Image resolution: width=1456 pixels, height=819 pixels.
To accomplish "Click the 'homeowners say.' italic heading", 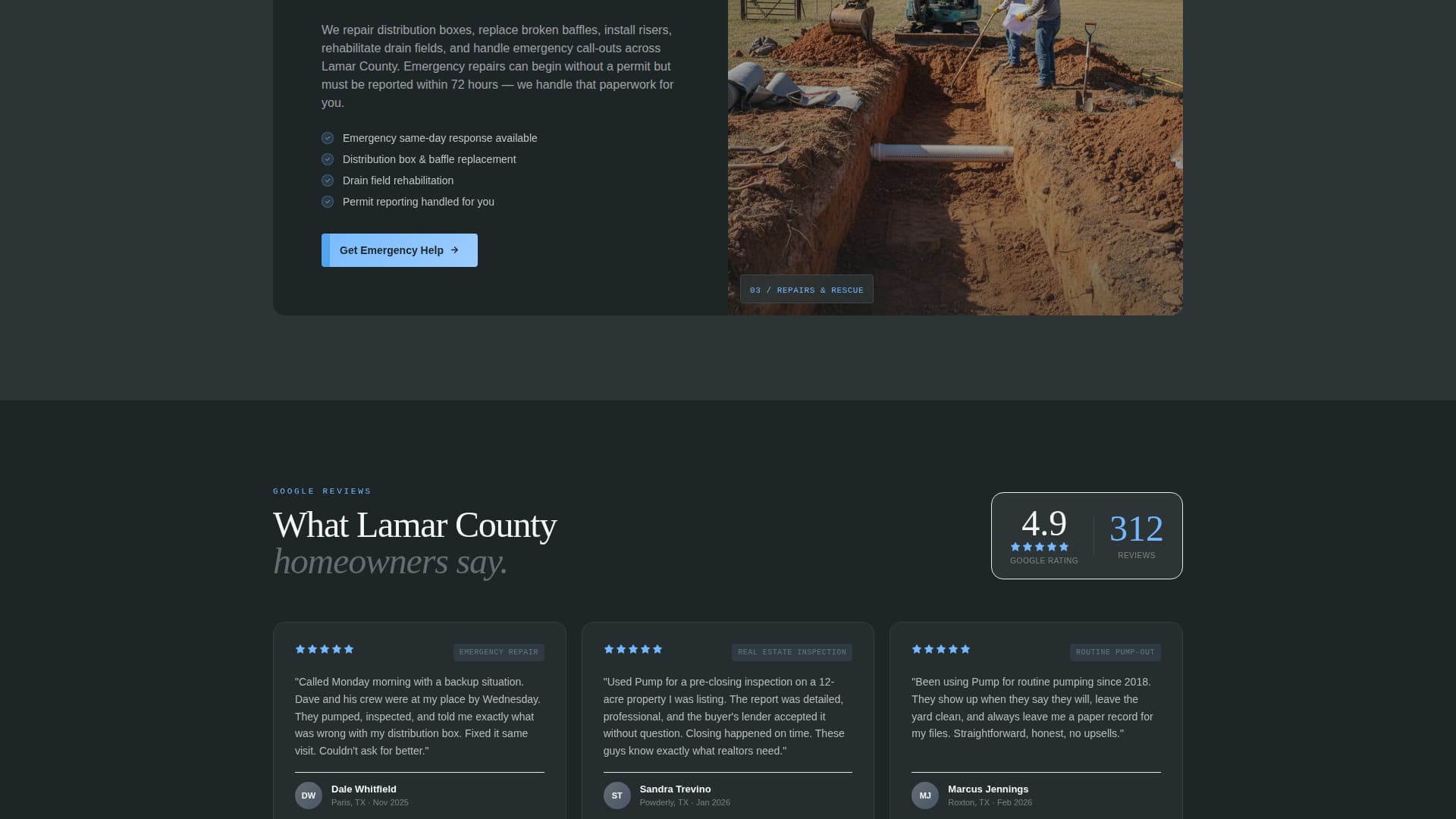I will click(x=390, y=562).
